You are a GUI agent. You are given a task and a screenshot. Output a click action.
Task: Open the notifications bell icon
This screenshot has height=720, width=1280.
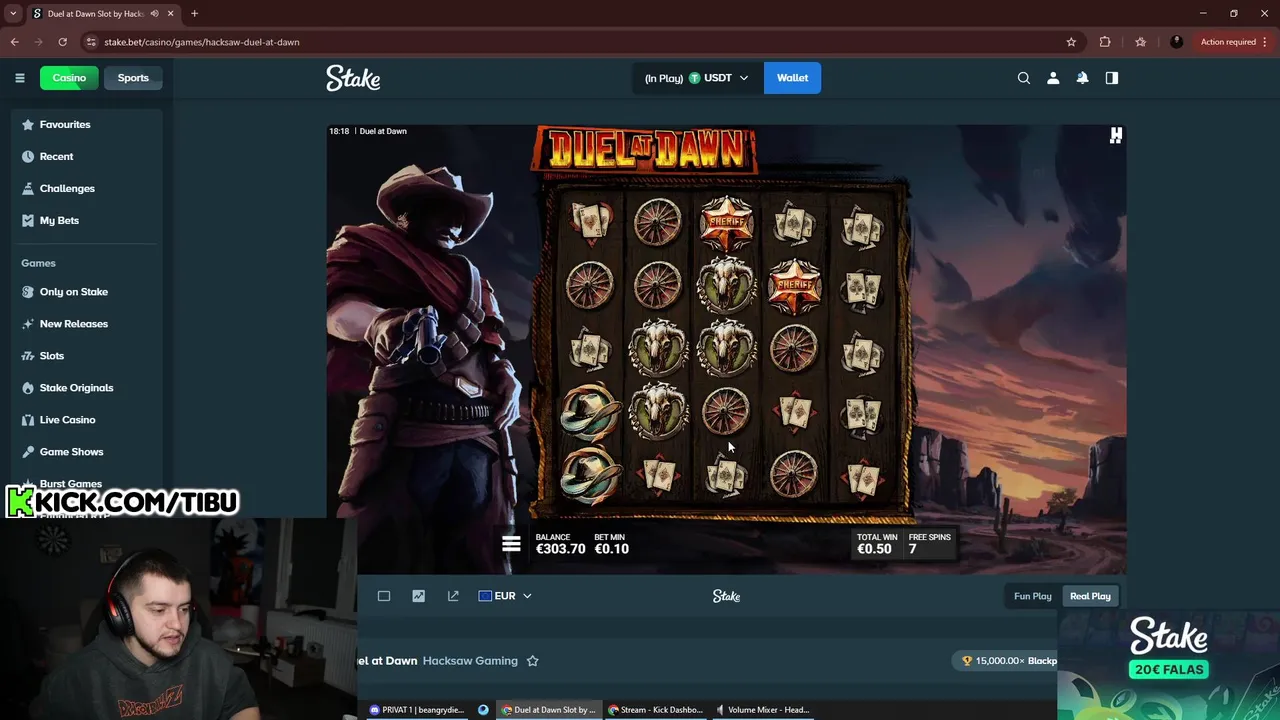(1082, 78)
